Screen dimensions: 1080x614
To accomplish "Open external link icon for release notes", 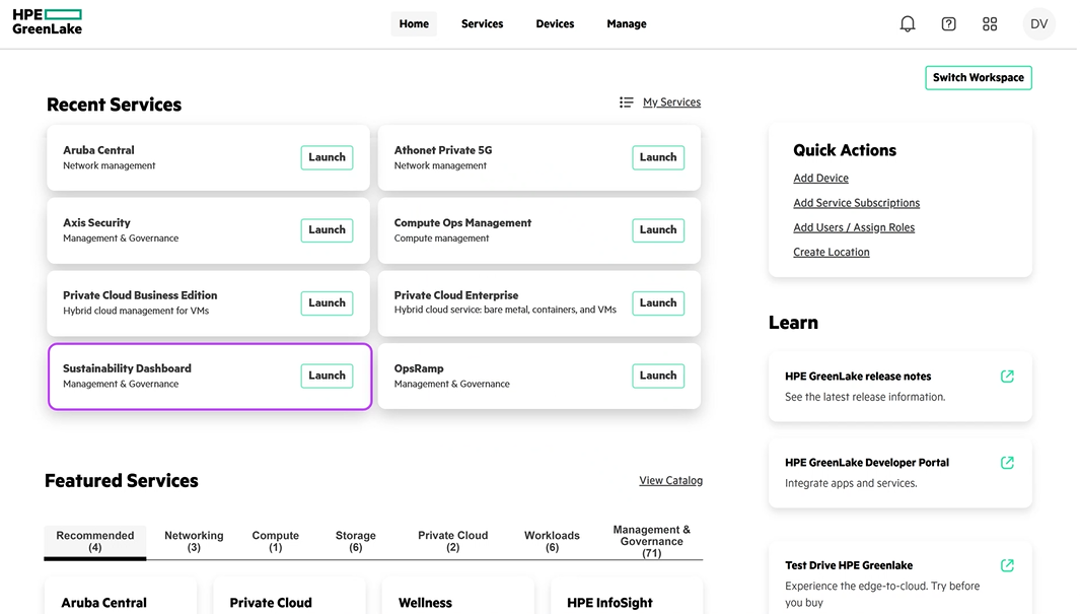I will pyautogui.click(x=1007, y=376).
